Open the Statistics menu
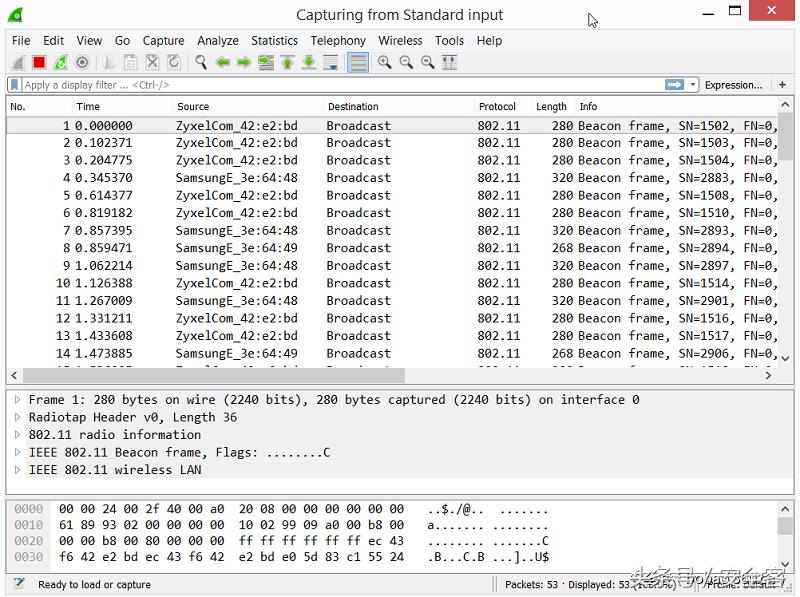Viewport: 800px width, 597px height. pyautogui.click(x=274, y=40)
